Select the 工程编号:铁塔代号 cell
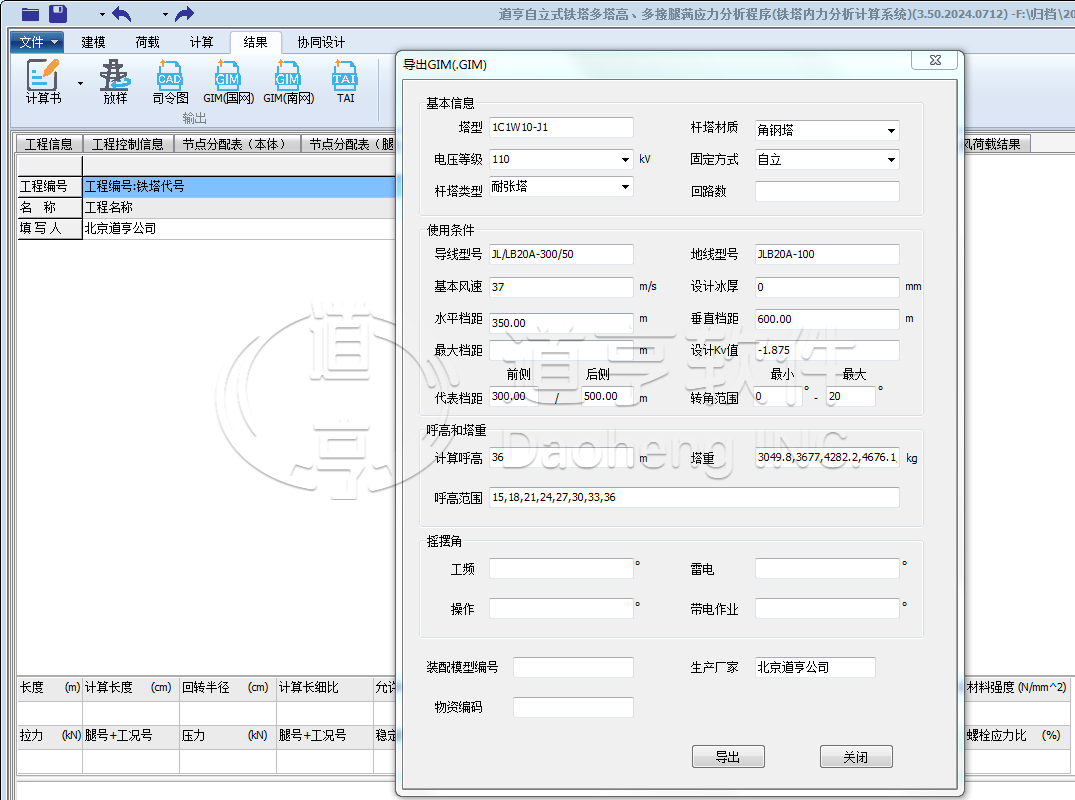 pyautogui.click(x=239, y=186)
